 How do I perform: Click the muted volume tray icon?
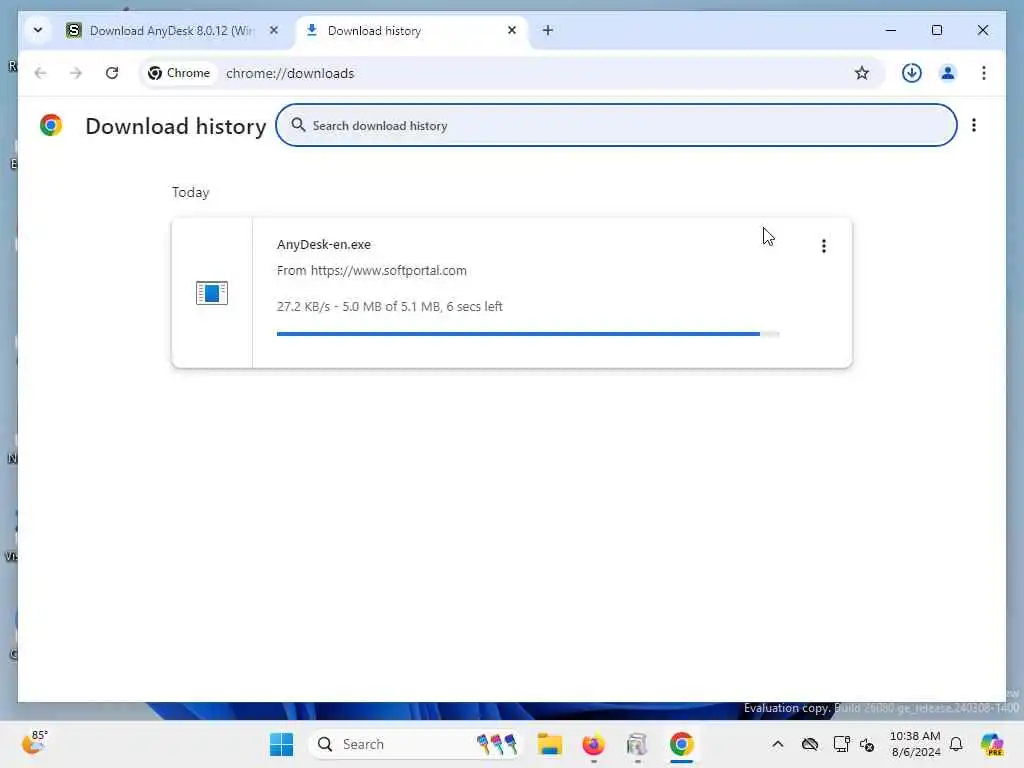coord(867,744)
